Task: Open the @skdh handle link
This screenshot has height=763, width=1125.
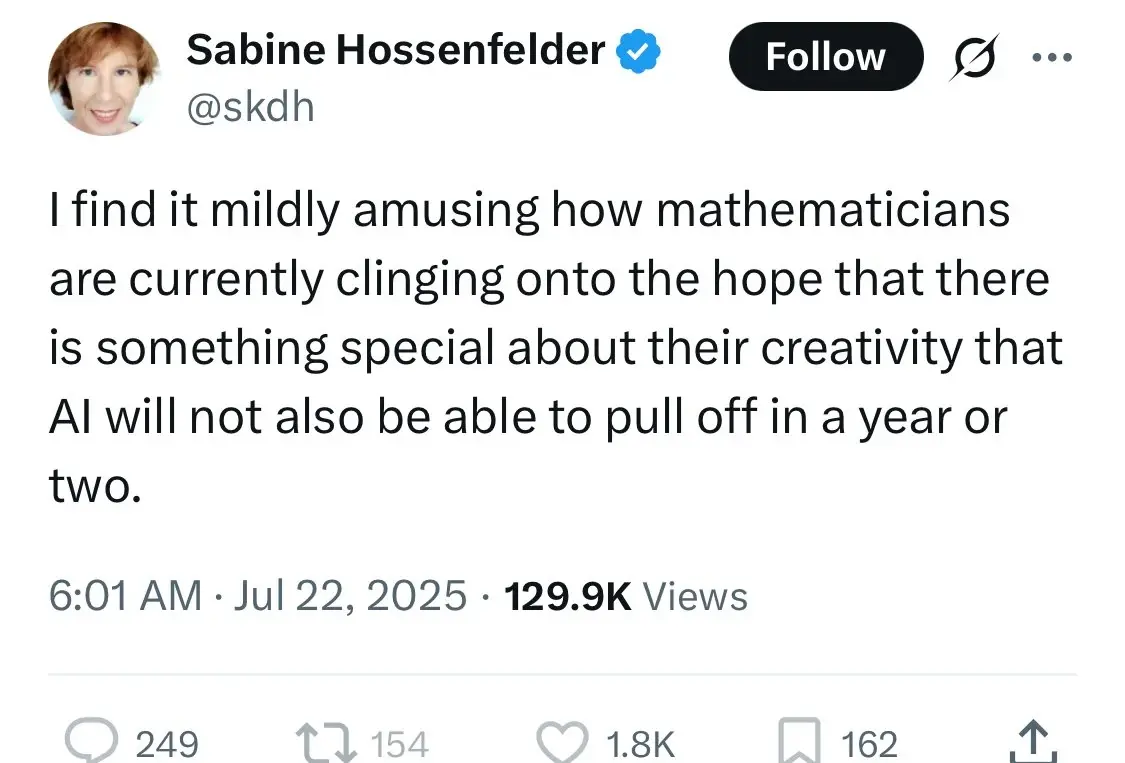Action: point(250,108)
